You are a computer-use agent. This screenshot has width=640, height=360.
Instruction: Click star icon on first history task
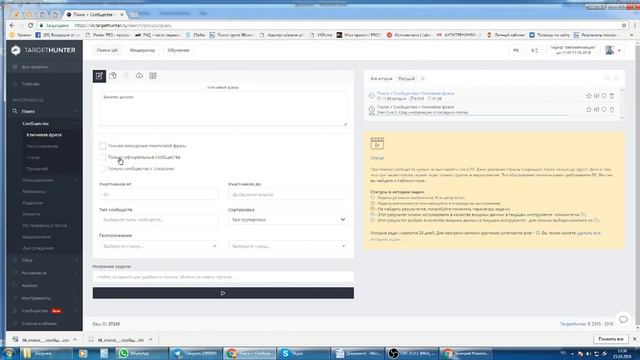point(589,96)
